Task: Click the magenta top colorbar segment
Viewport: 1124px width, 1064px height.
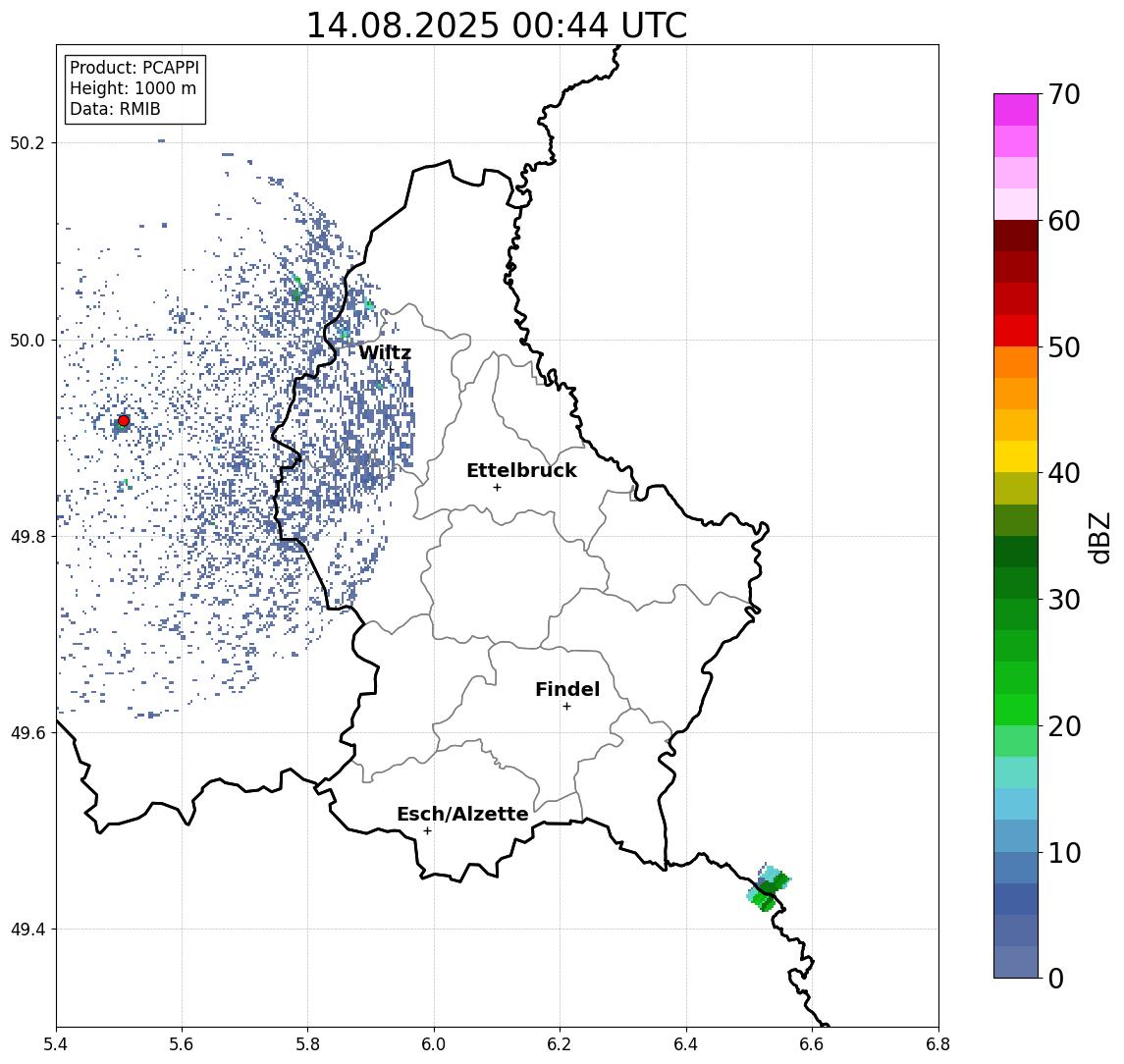Action: (x=1016, y=110)
